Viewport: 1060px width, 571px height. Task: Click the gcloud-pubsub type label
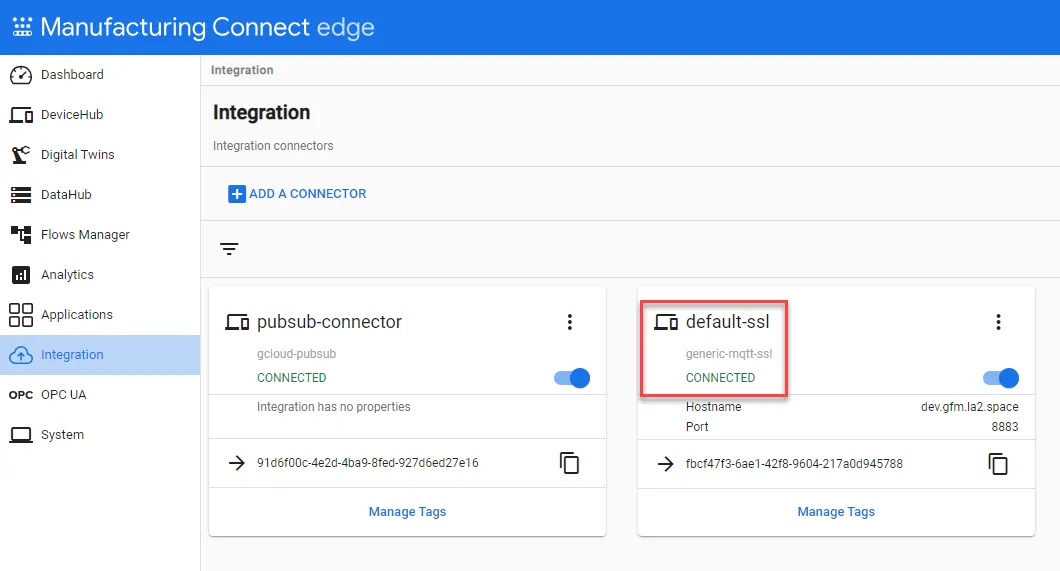click(296, 353)
